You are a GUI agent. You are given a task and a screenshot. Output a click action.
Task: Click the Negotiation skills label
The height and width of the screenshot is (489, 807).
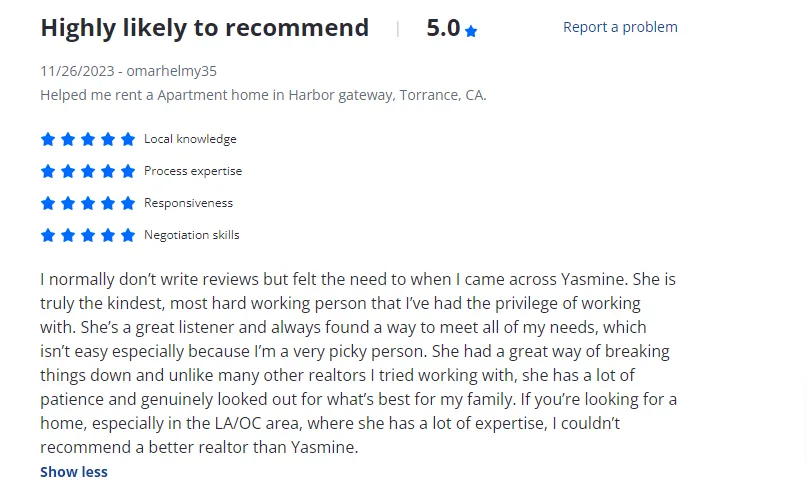pyautogui.click(x=192, y=235)
